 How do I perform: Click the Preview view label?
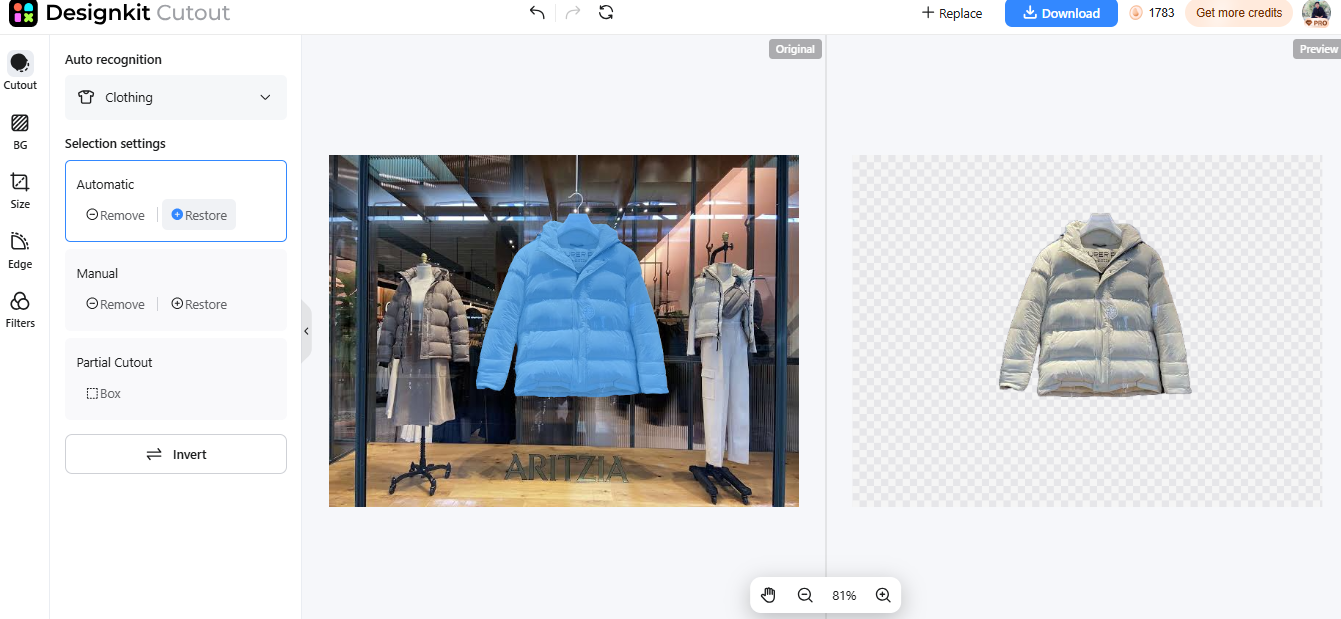(1318, 49)
